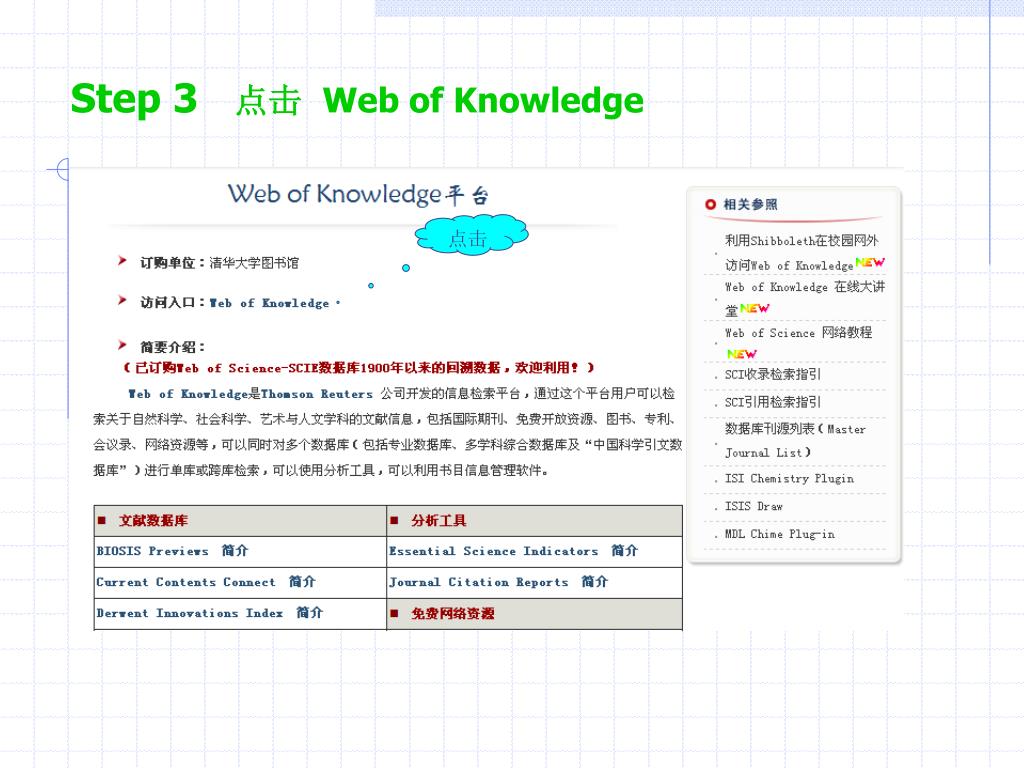Image resolution: width=1024 pixels, height=768 pixels.
Task: Open Essential Science Indicators link
Action: point(494,551)
